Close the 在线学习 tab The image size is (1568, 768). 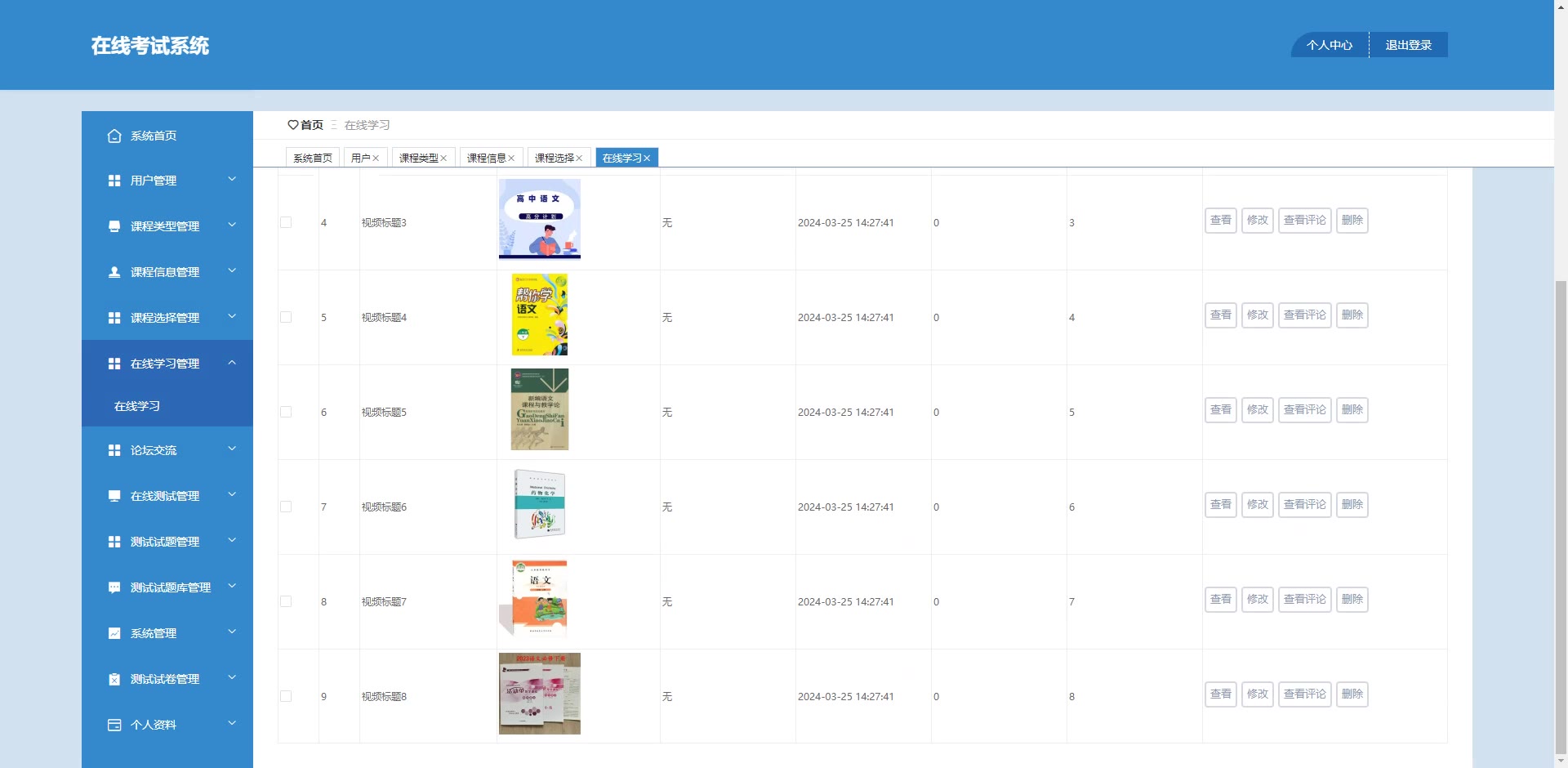click(x=647, y=159)
